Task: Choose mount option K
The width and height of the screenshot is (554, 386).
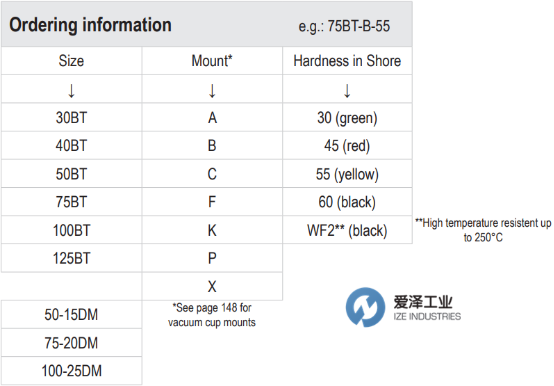Action: coord(212,230)
